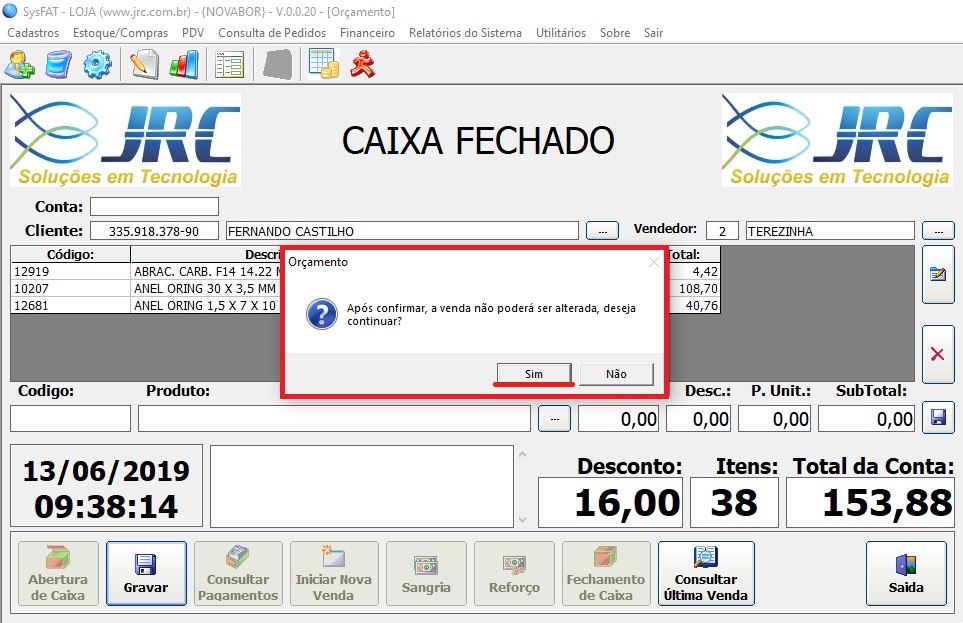
Task: Open Consulta de Pedidos menu
Action: pos(272,33)
